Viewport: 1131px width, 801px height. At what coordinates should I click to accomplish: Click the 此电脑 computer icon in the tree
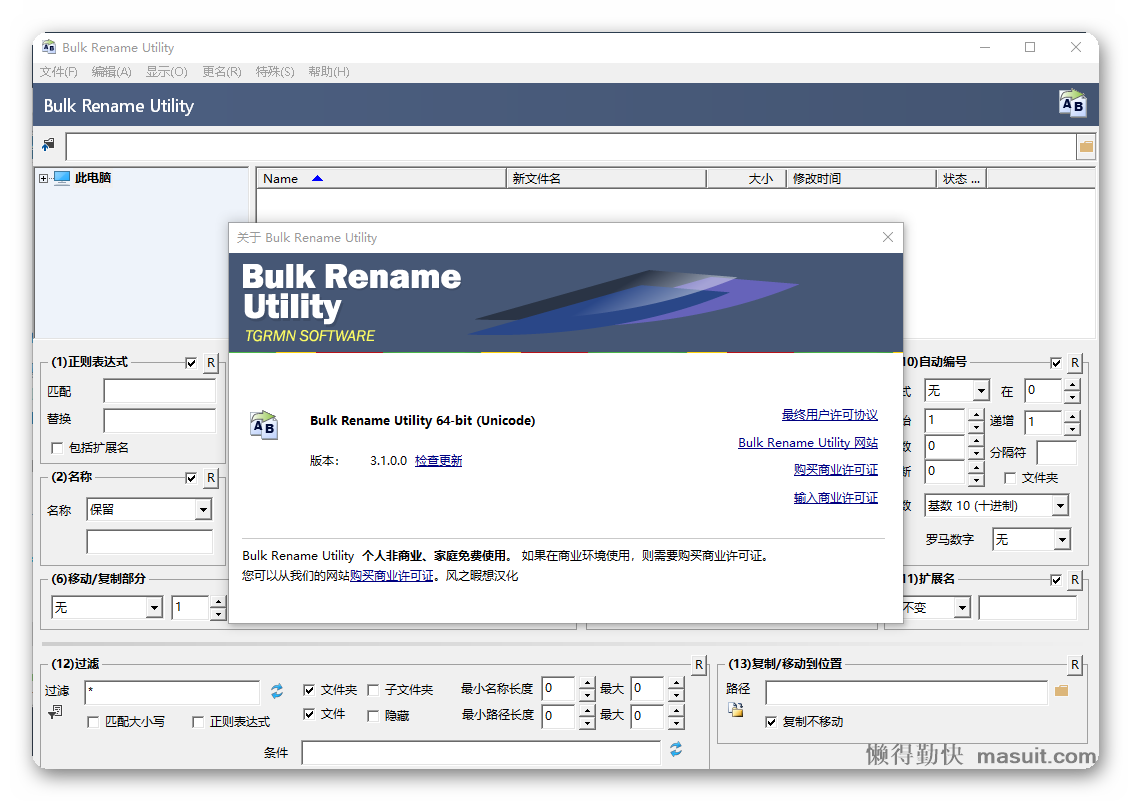62,178
